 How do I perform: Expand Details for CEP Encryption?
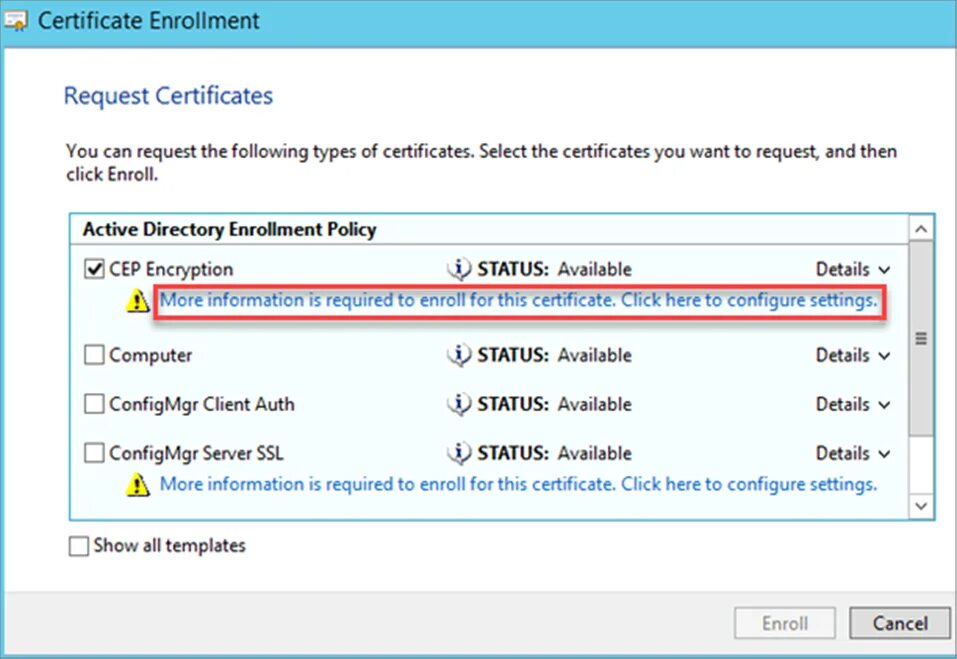click(853, 269)
